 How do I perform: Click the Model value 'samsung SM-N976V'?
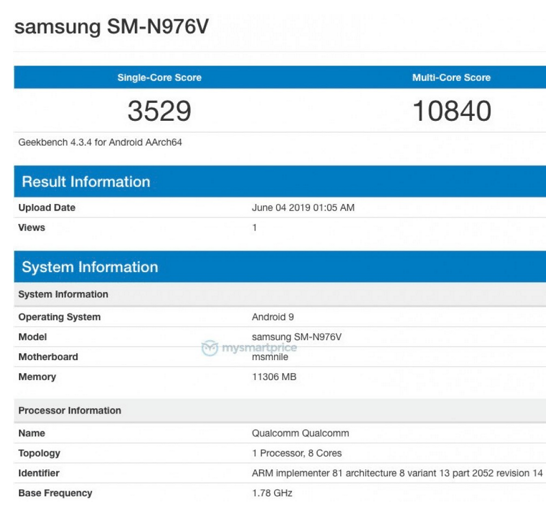tap(297, 337)
